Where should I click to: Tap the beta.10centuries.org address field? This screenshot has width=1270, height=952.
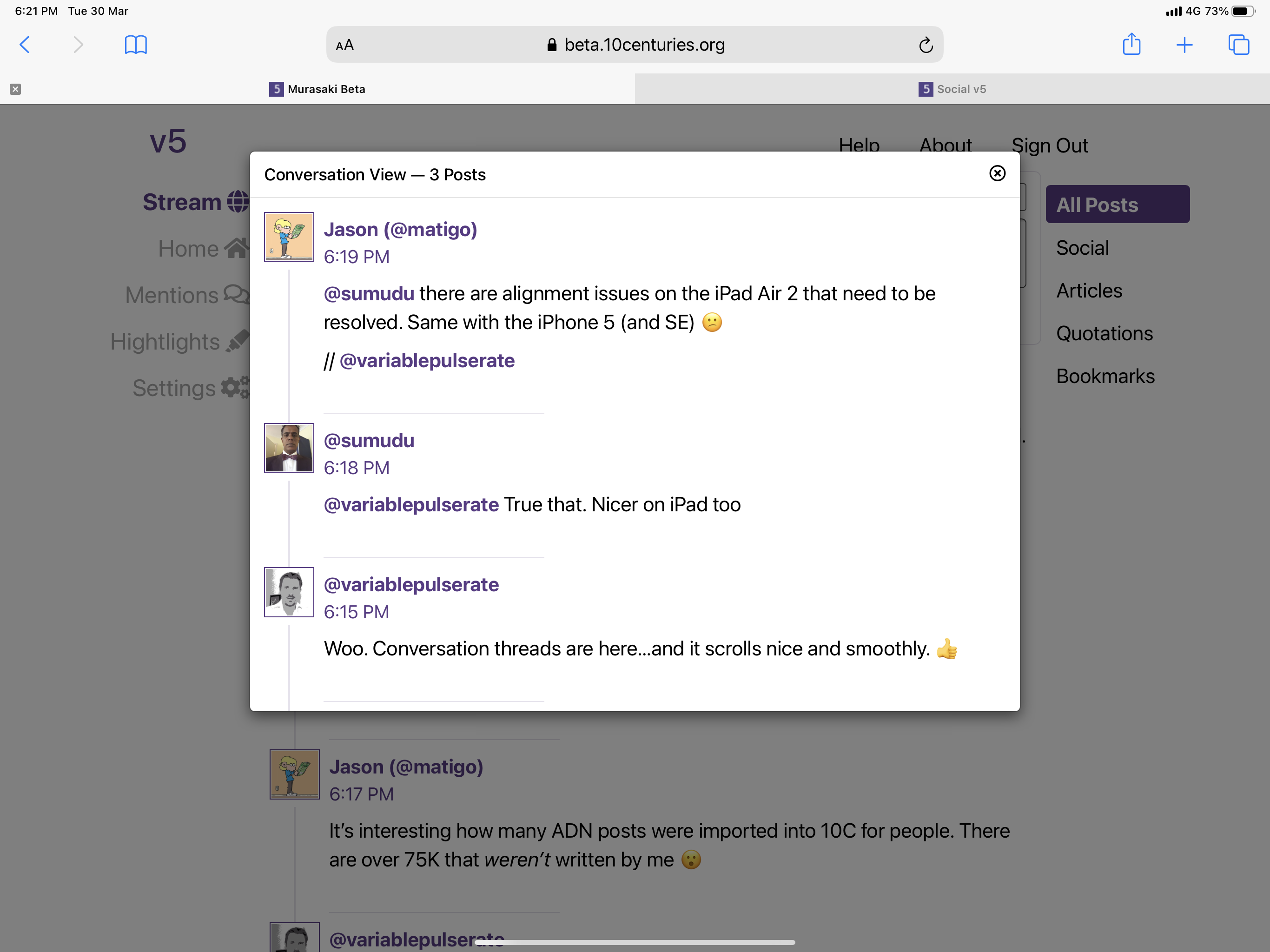635,45
